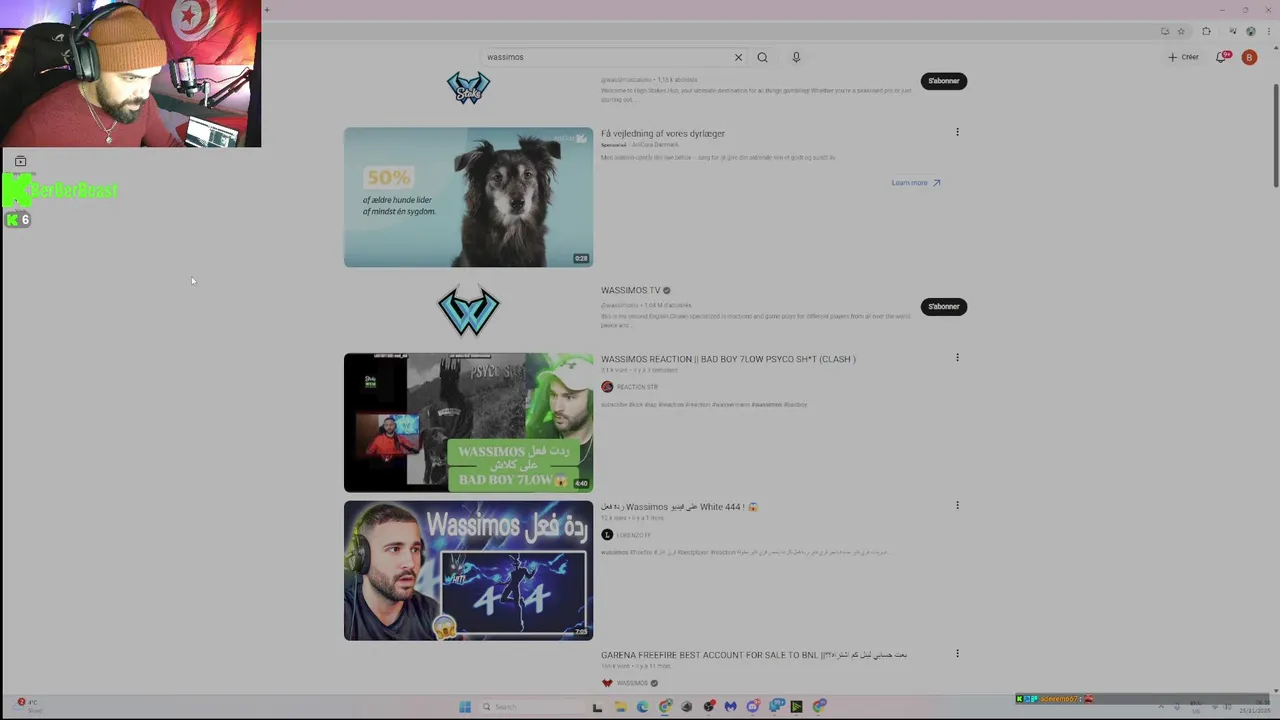
Task: Click the Créer button
Action: (1183, 57)
